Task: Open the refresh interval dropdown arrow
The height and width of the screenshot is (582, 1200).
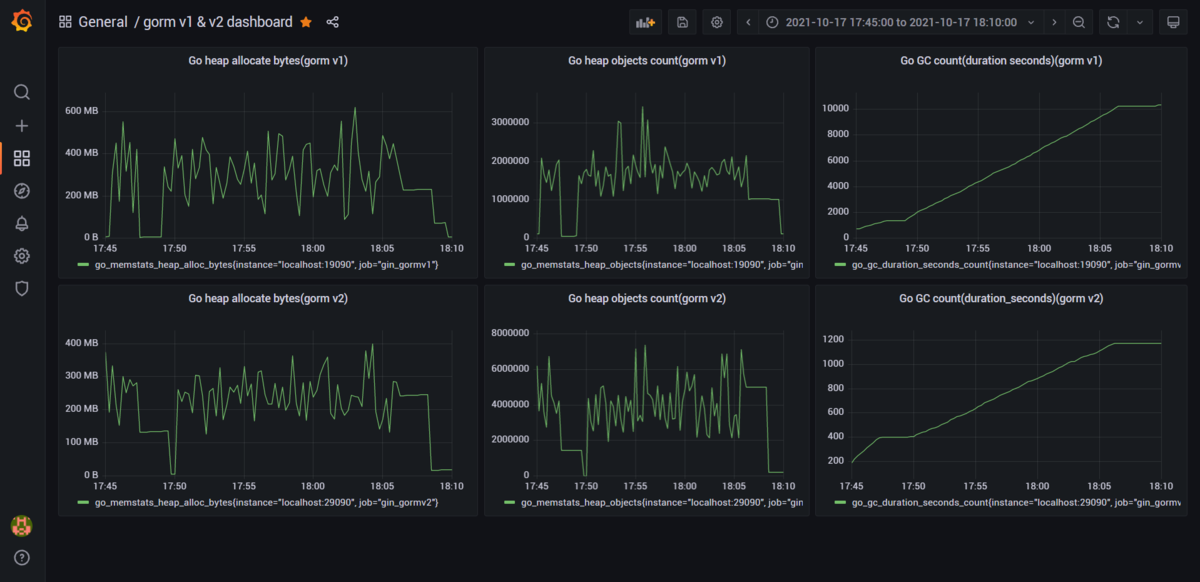Action: 1139,22
